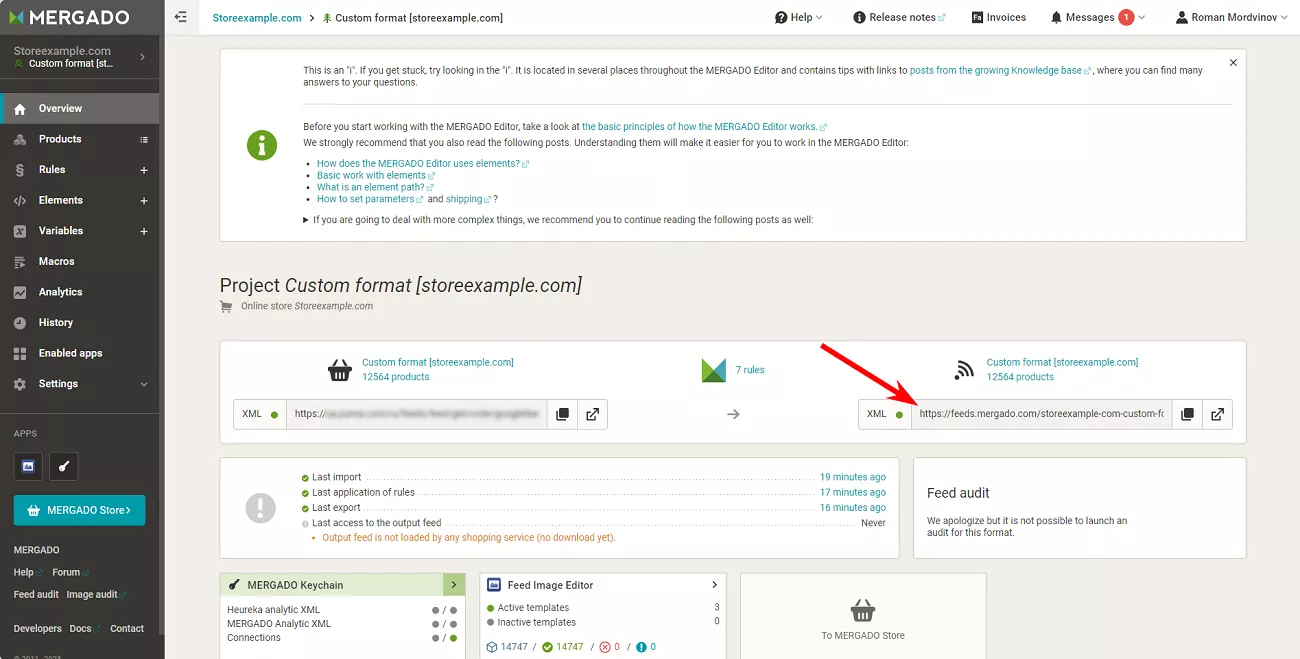Open Release notes link

(x=899, y=17)
